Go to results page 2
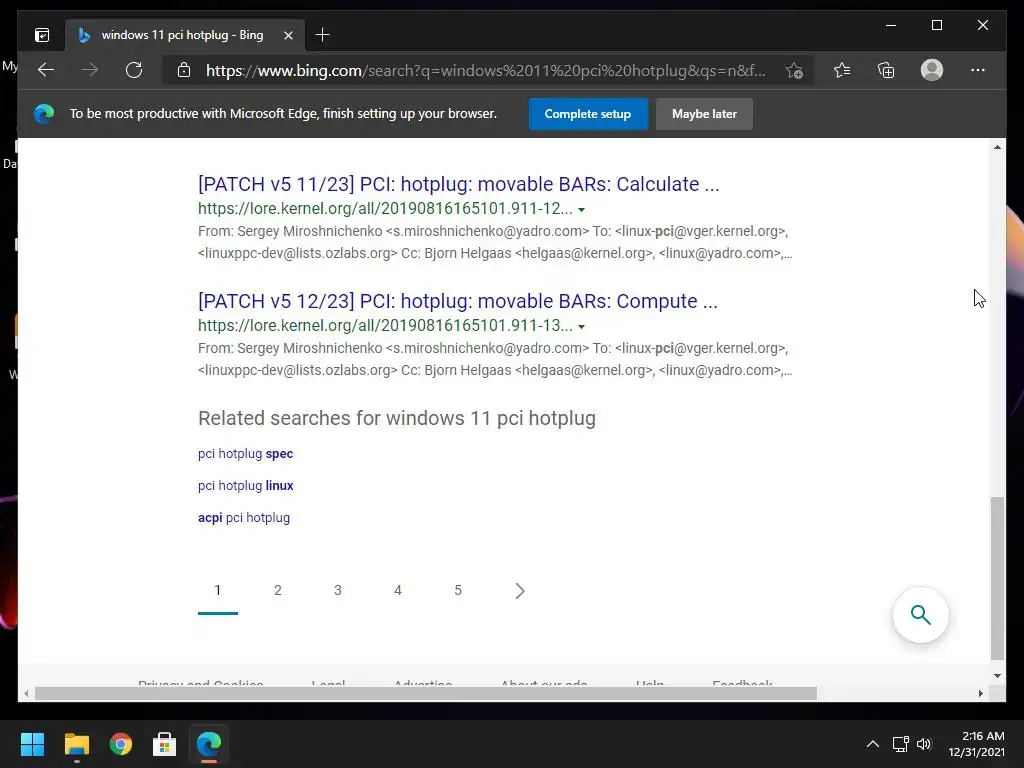This screenshot has height=768, width=1024. click(x=278, y=590)
